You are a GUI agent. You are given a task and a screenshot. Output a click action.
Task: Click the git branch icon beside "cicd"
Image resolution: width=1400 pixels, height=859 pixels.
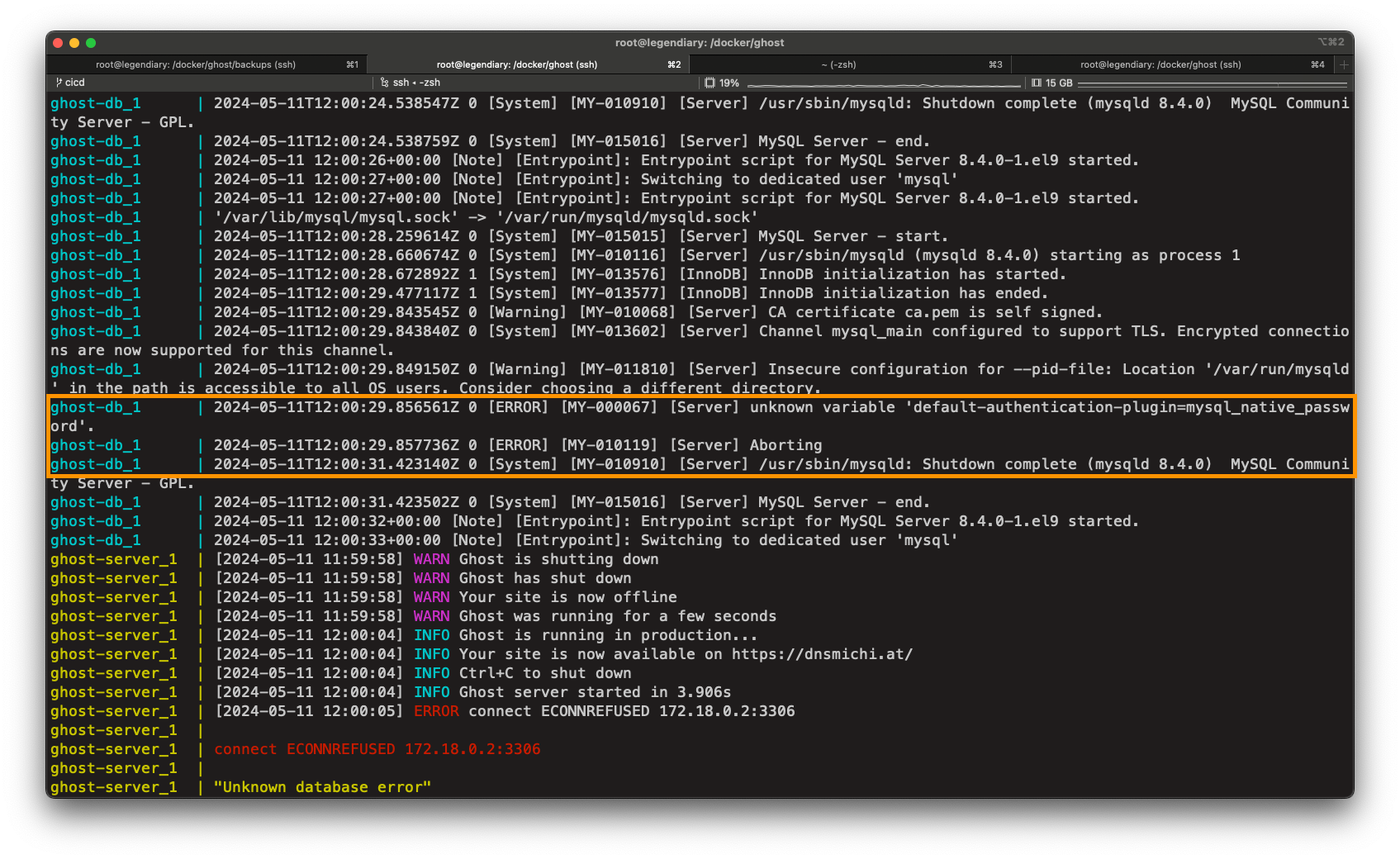[58, 83]
